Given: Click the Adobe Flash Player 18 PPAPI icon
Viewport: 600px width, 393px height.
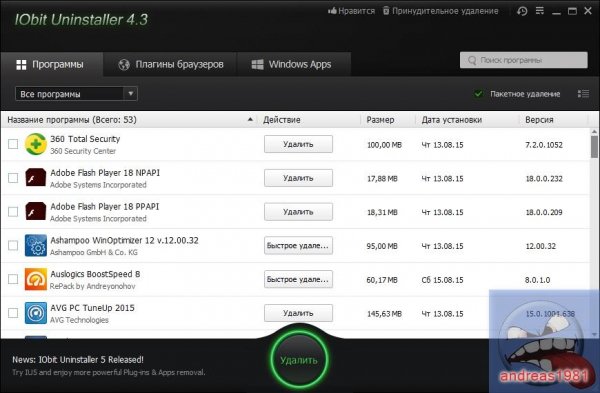Looking at the screenshot, I should (36, 211).
